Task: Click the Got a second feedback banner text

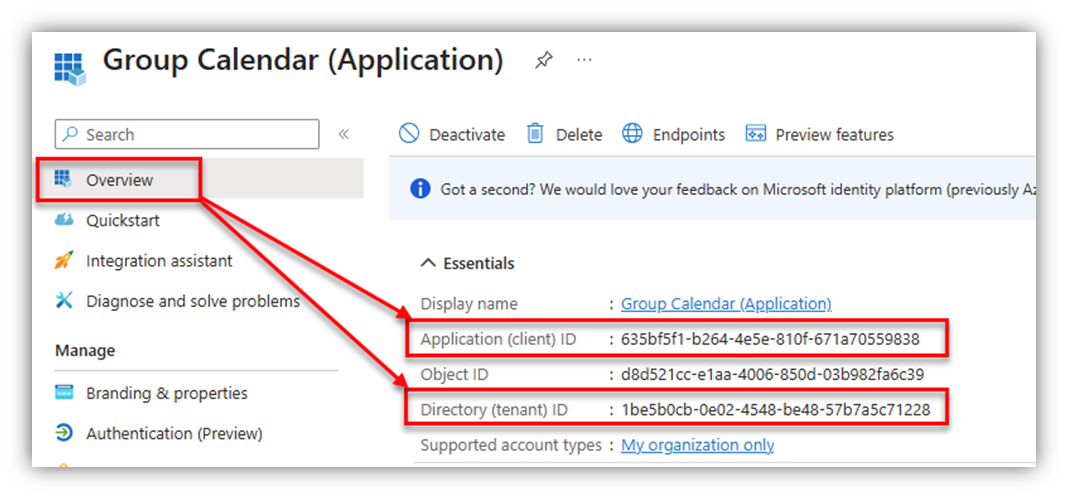Action: point(738,189)
